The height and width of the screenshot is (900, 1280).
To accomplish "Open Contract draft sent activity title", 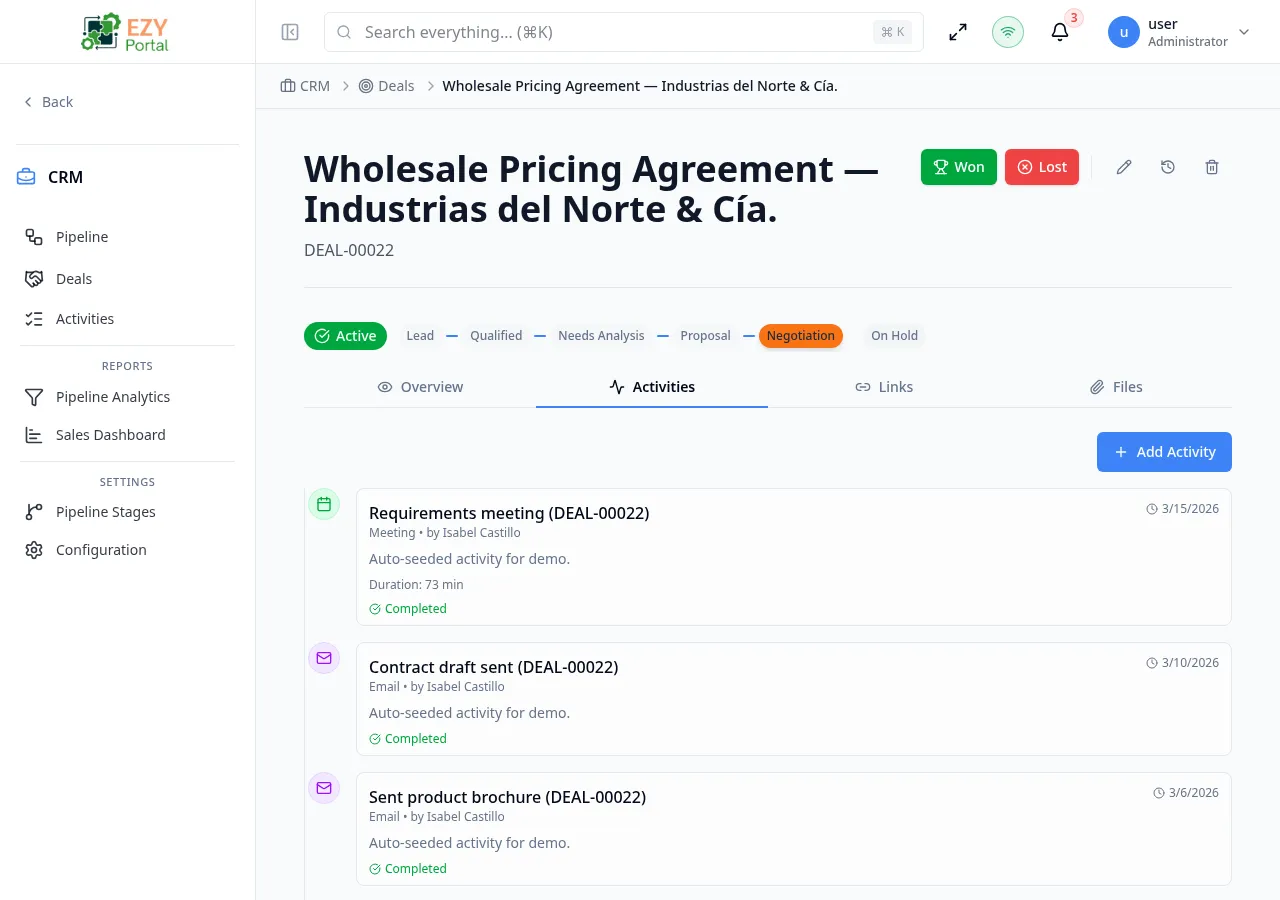I will tap(494, 667).
